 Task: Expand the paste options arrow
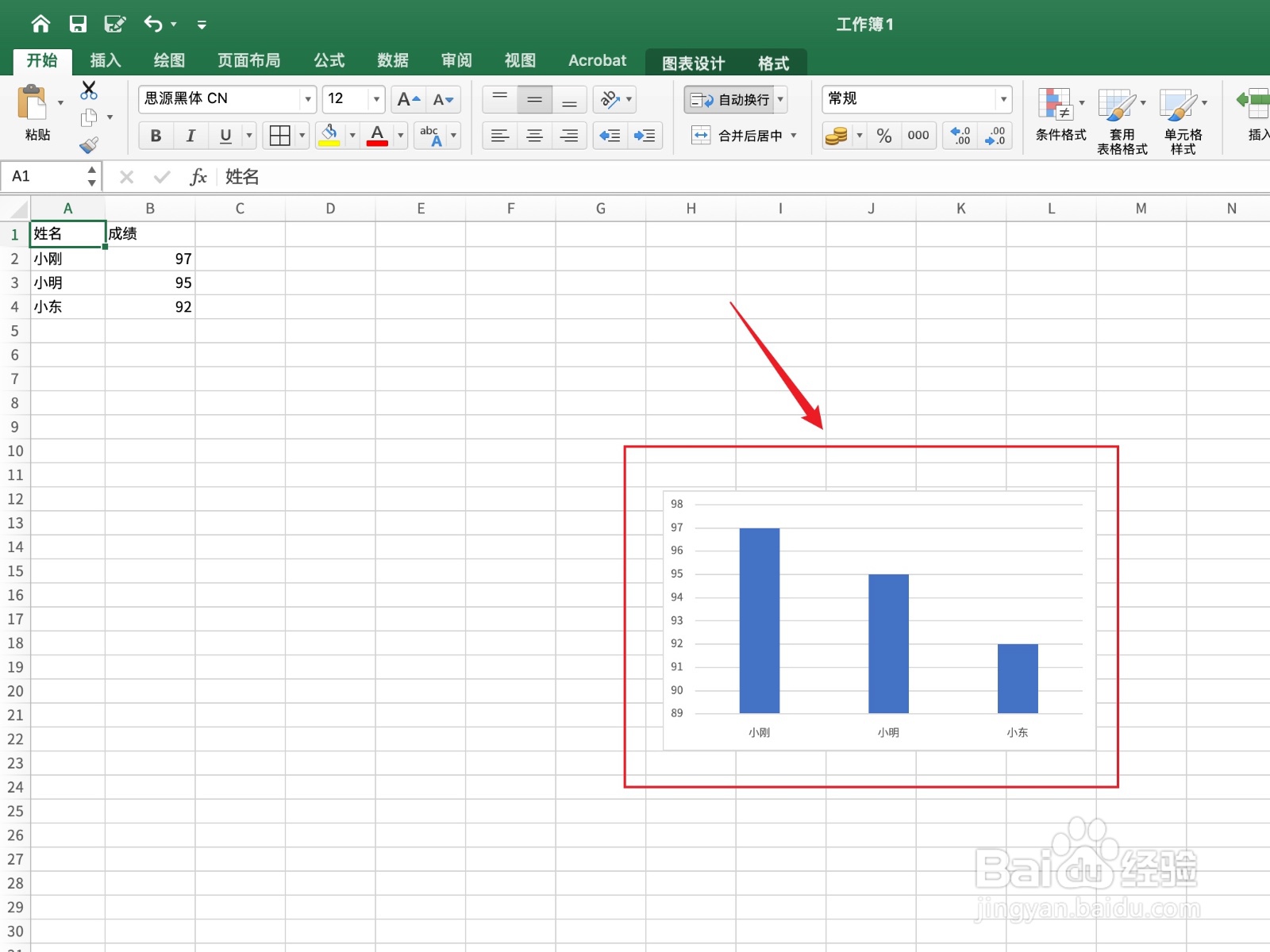tap(60, 103)
